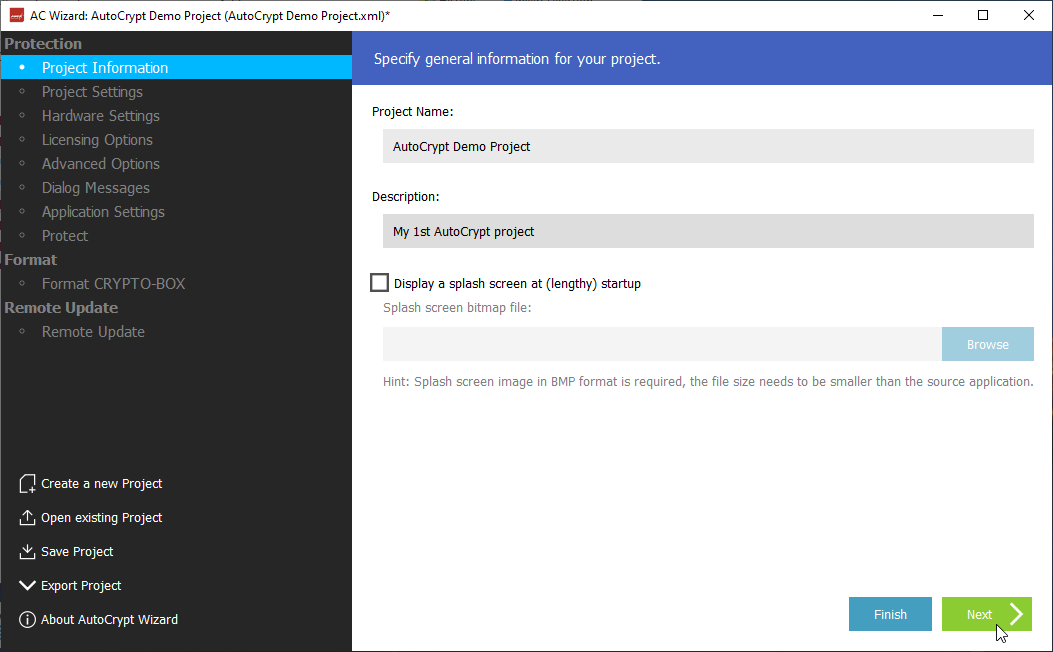The image size is (1053, 652).
Task: Open the Project Settings page
Action: (92, 92)
